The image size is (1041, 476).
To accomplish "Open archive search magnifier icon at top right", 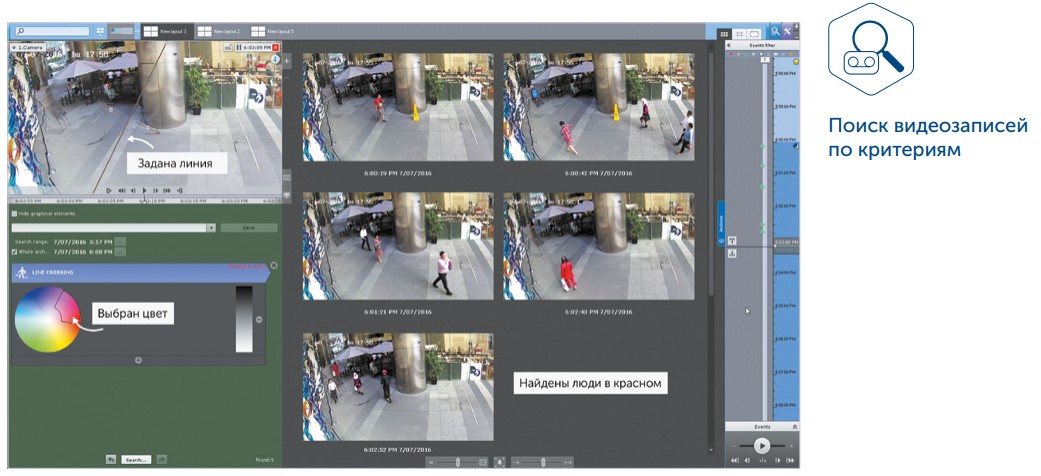I will click(775, 31).
